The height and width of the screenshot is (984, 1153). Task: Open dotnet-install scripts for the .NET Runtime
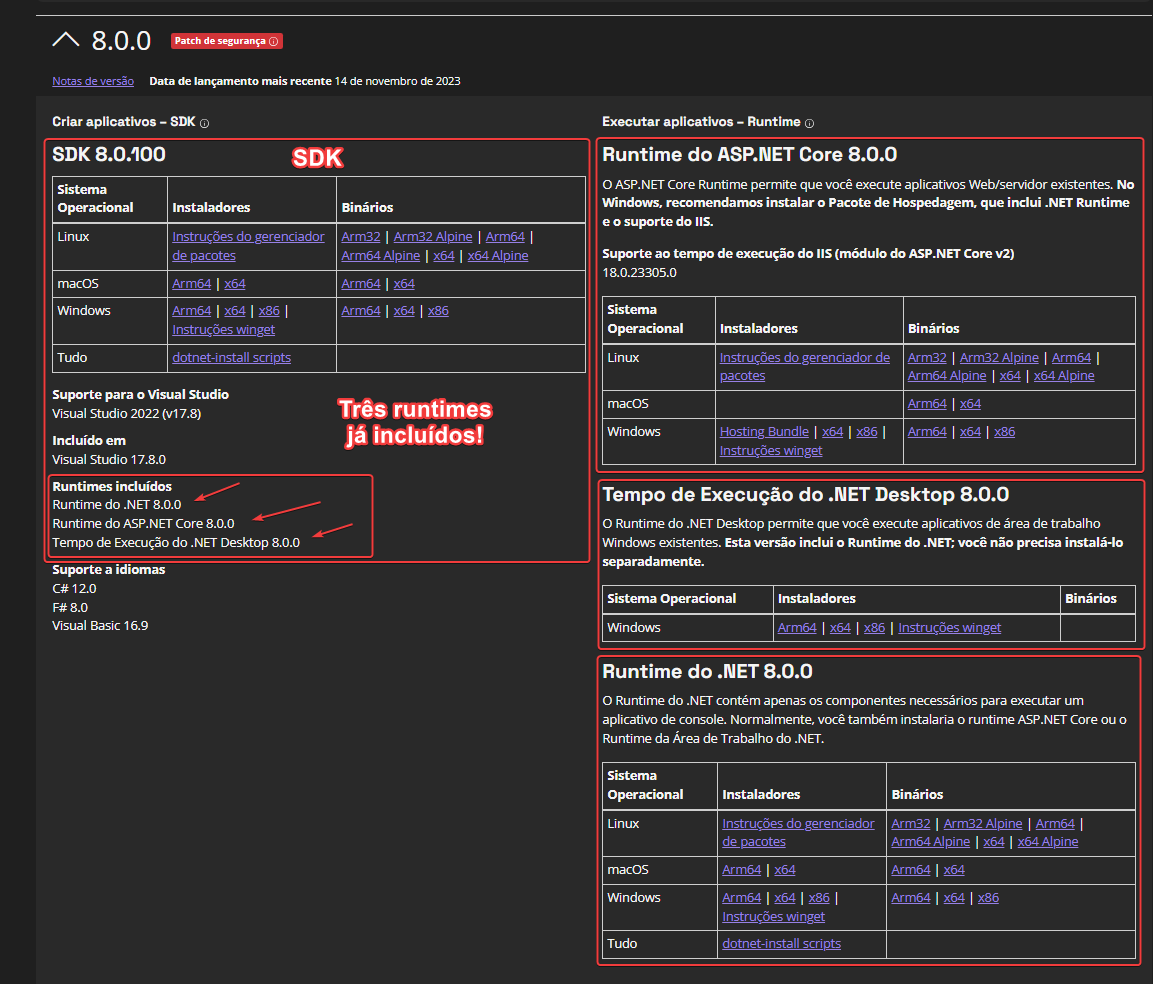tap(780, 943)
